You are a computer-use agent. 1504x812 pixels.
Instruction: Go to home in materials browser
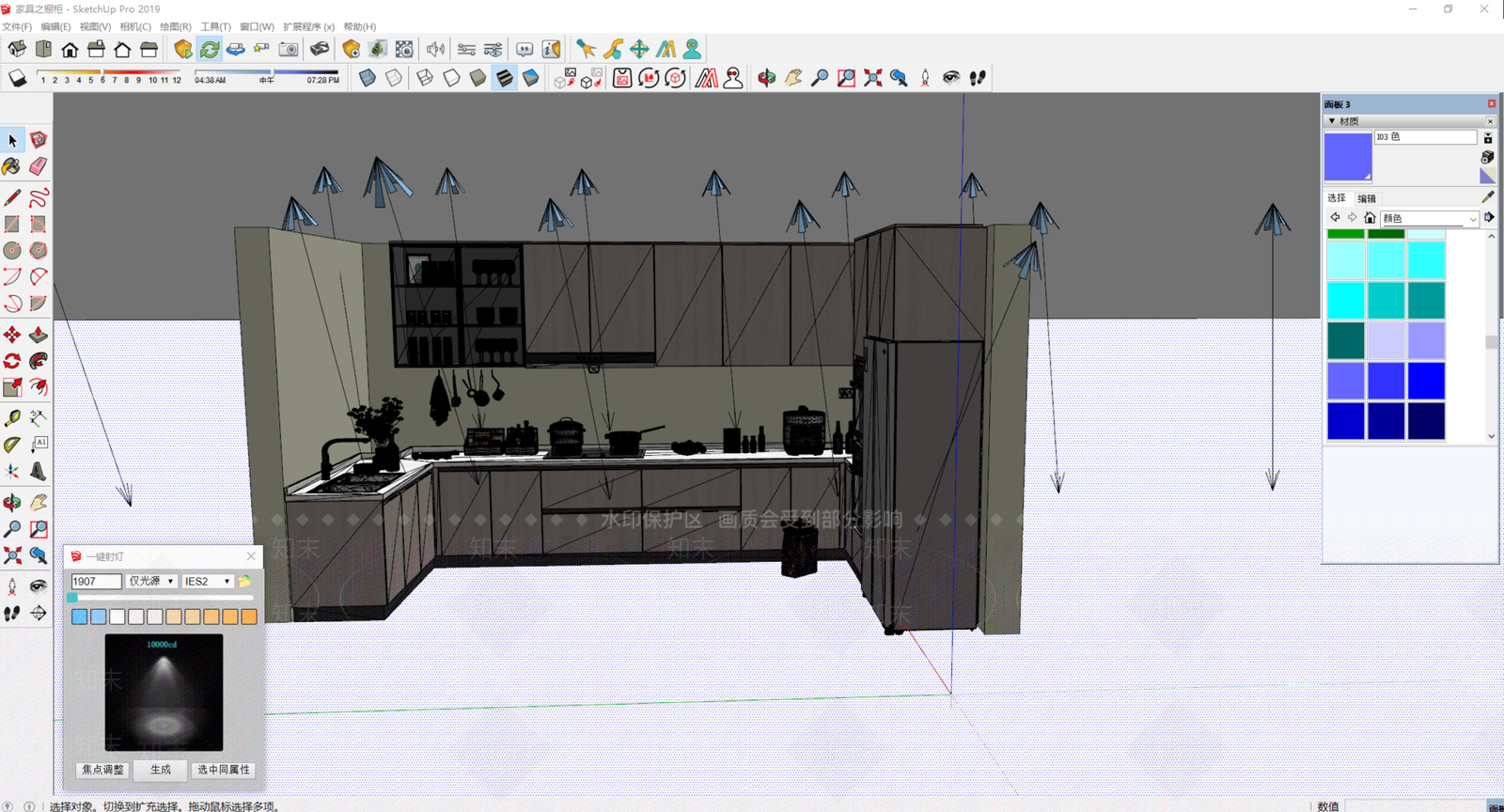point(1370,218)
